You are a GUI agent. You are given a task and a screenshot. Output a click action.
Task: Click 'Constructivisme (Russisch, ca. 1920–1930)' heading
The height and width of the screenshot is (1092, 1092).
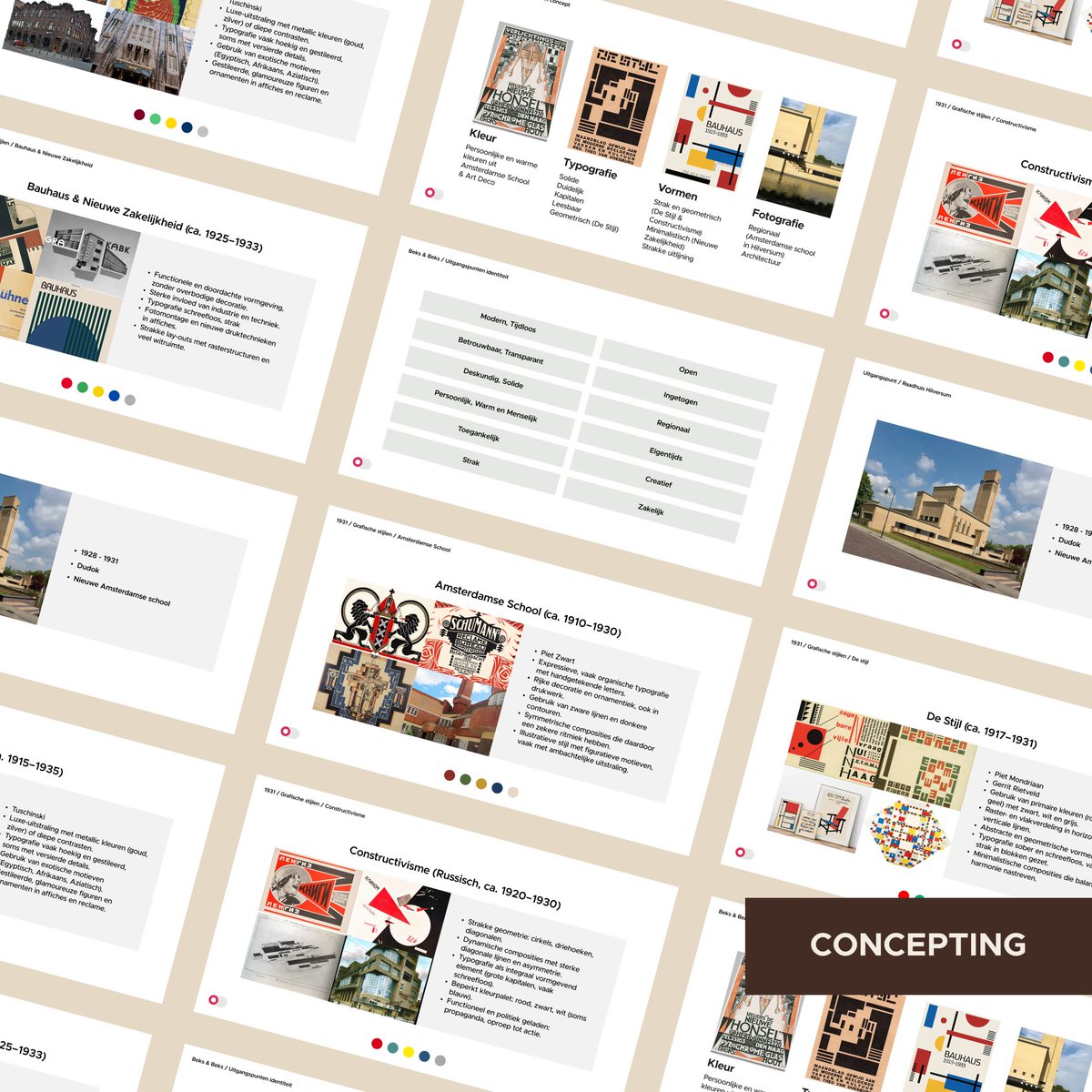455,877
